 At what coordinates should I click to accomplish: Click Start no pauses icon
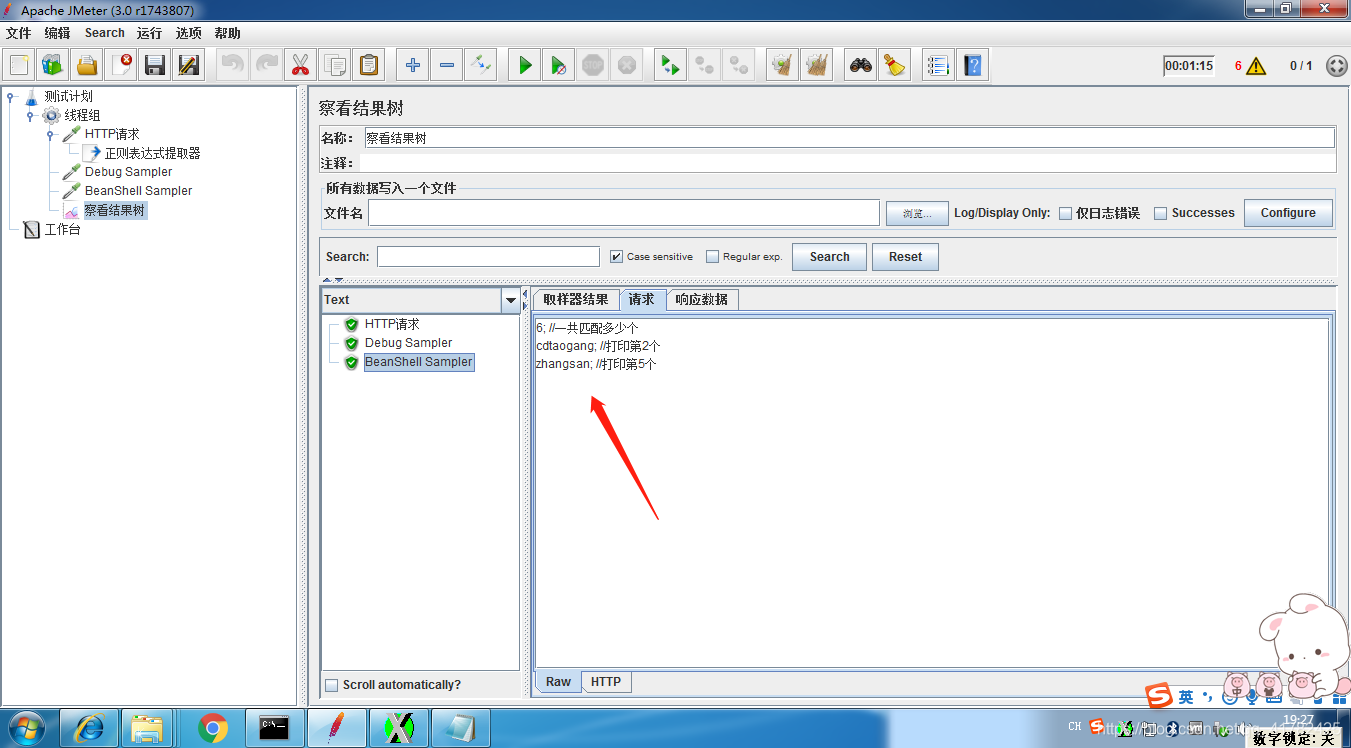click(559, 66)
